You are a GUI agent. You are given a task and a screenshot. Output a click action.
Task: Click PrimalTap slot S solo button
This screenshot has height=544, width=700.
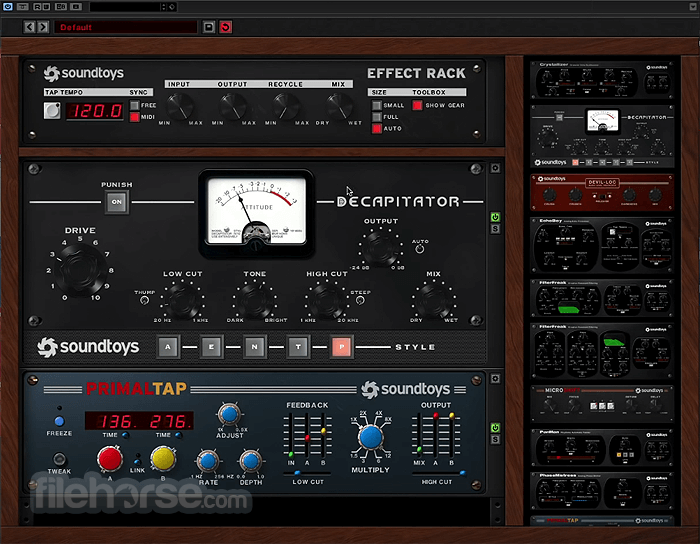coord(495,440)
